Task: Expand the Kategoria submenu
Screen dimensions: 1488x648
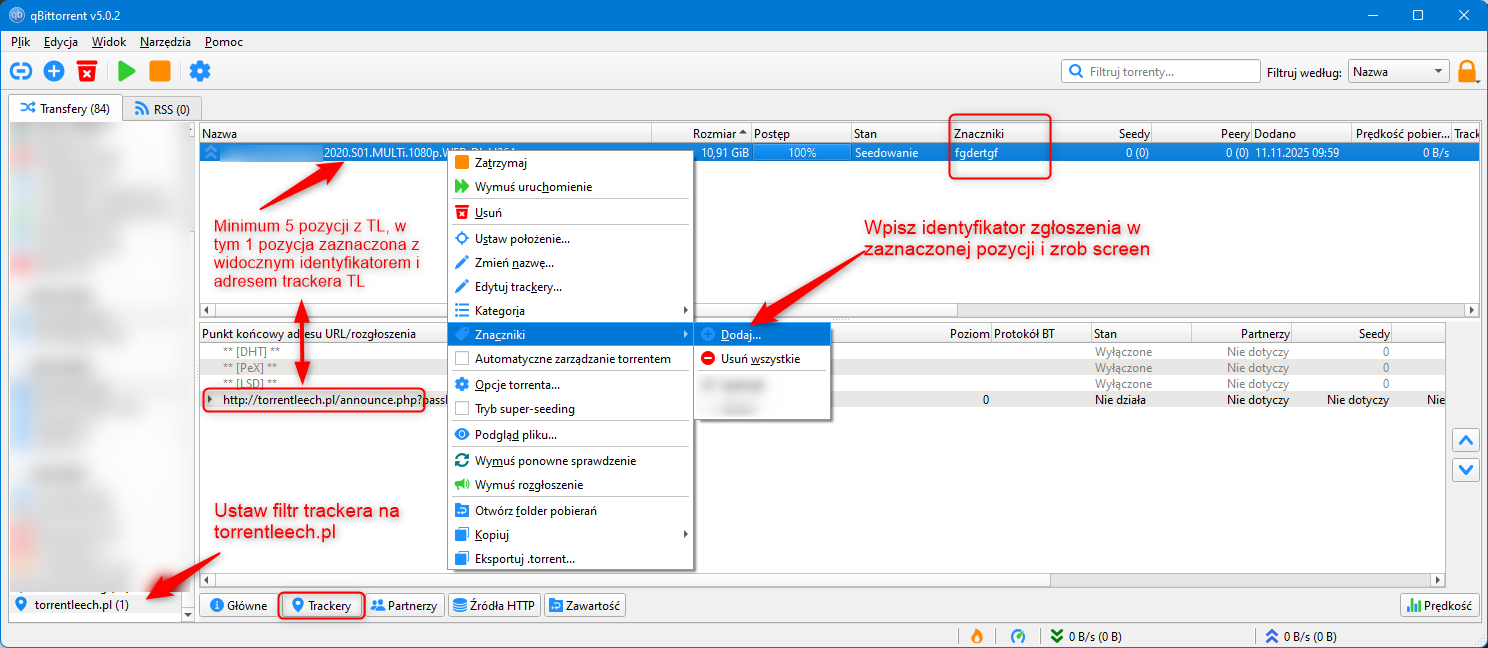Action: [x=570, y=310]
